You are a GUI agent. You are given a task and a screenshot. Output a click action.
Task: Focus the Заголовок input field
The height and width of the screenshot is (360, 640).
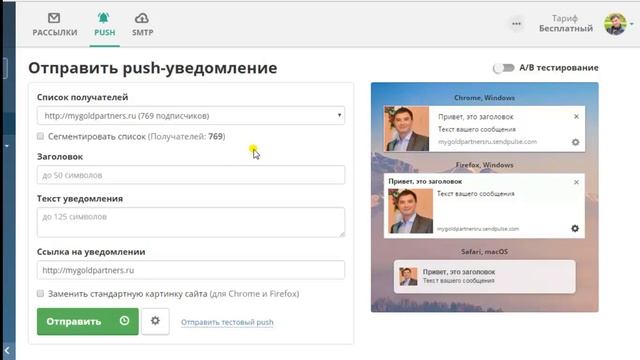click(x=191, y=175)
